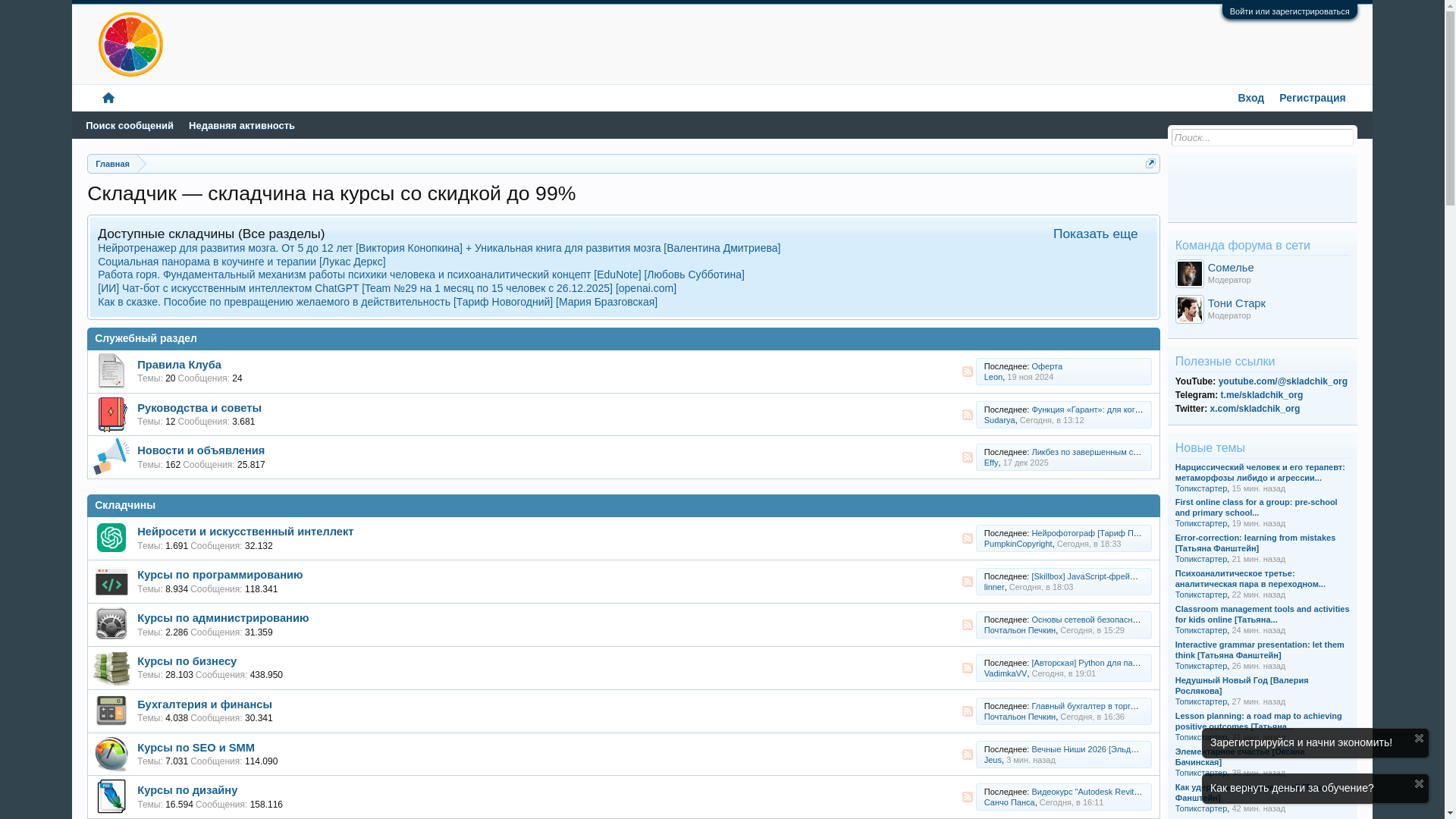This screenshot has height=819, width=1456.
Task: Close the Как вернуть деньги popup
Action: coord(1419,783)
